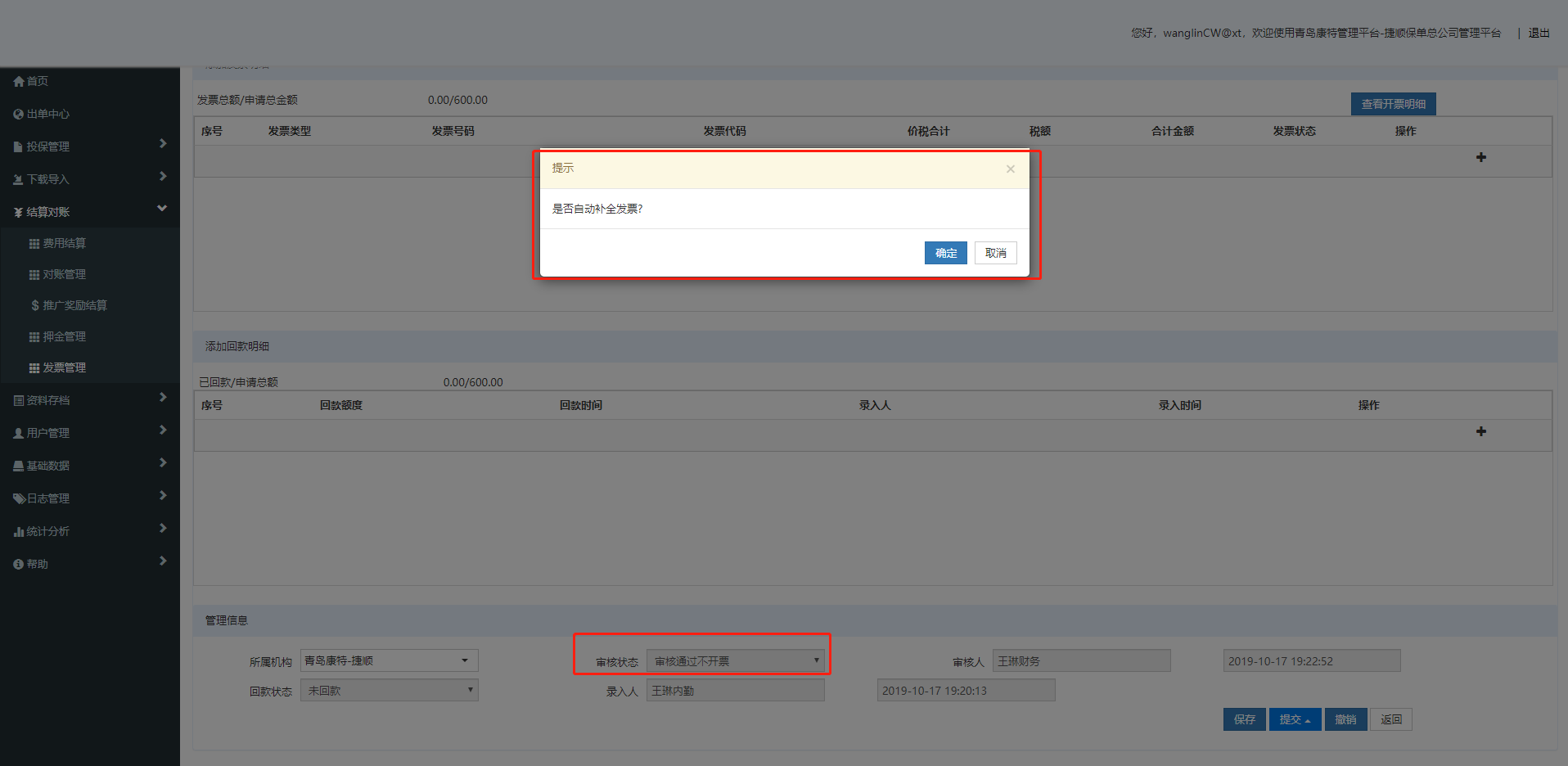This screenshot has width=1568, height=766.
Task: Click the yen icon beside 结算对账
Action: pos(18,212)
